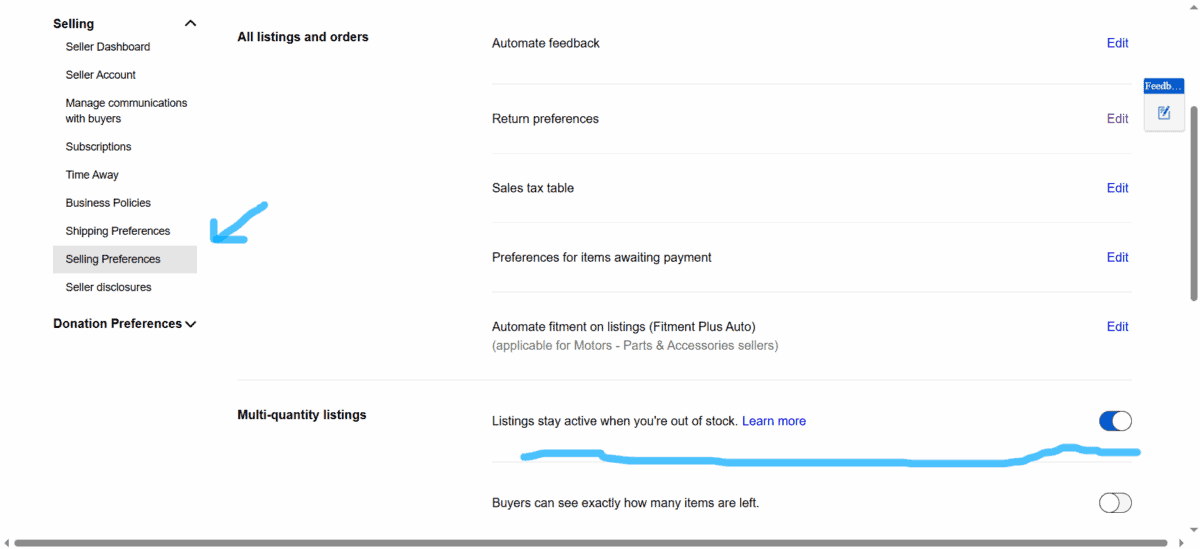Screen dimensions: 1200x549
Task: Collapse the Selling section chevron
Action: 190,23
